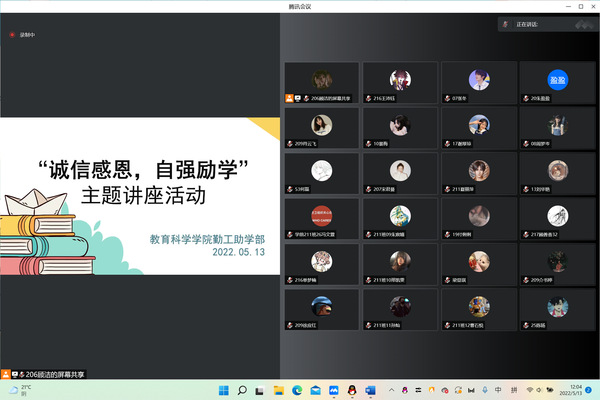The image size is (600, 400).
Task: Open the Windows Start menu
Action: [223, 389]
